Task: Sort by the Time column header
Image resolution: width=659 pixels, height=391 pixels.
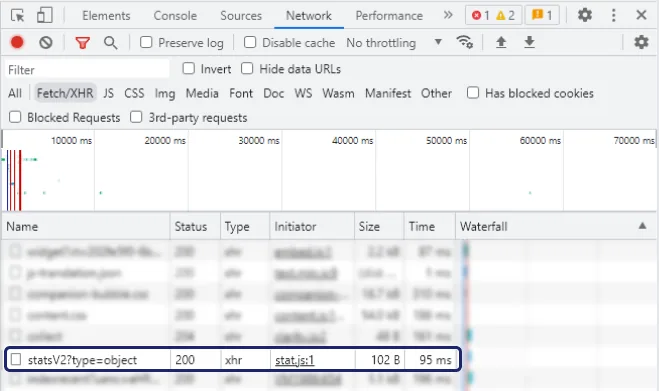Action: click(x=430, y=227)
